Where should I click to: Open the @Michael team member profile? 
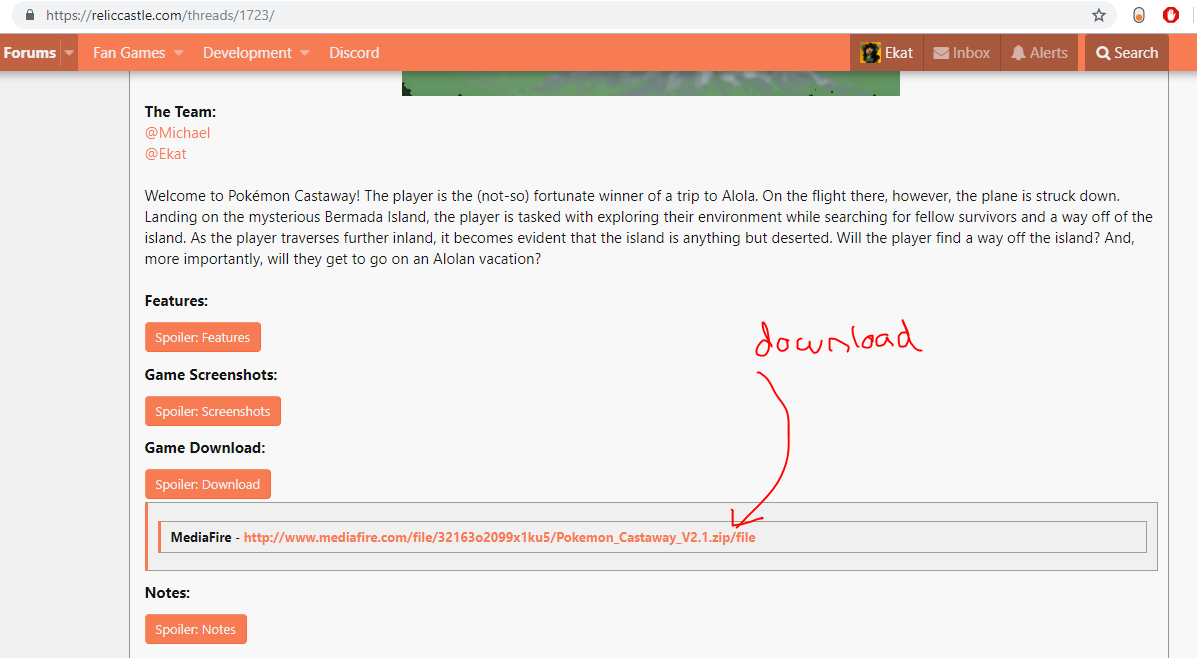tap(177, 133)
